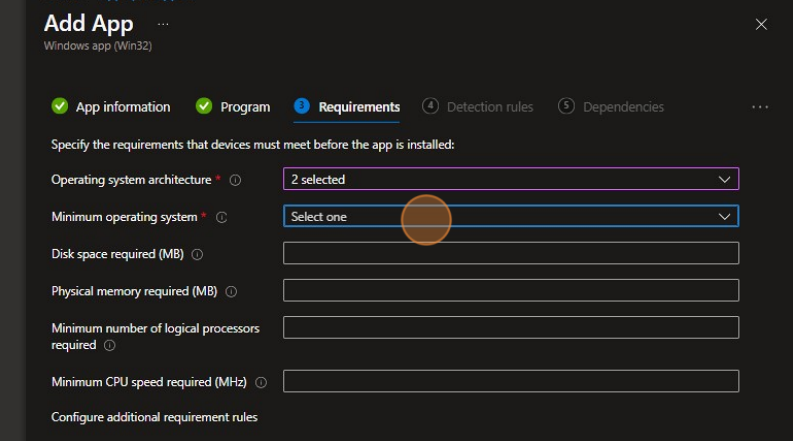
Task: Click info icon for logical processors requirement
Action: point(109,346)
